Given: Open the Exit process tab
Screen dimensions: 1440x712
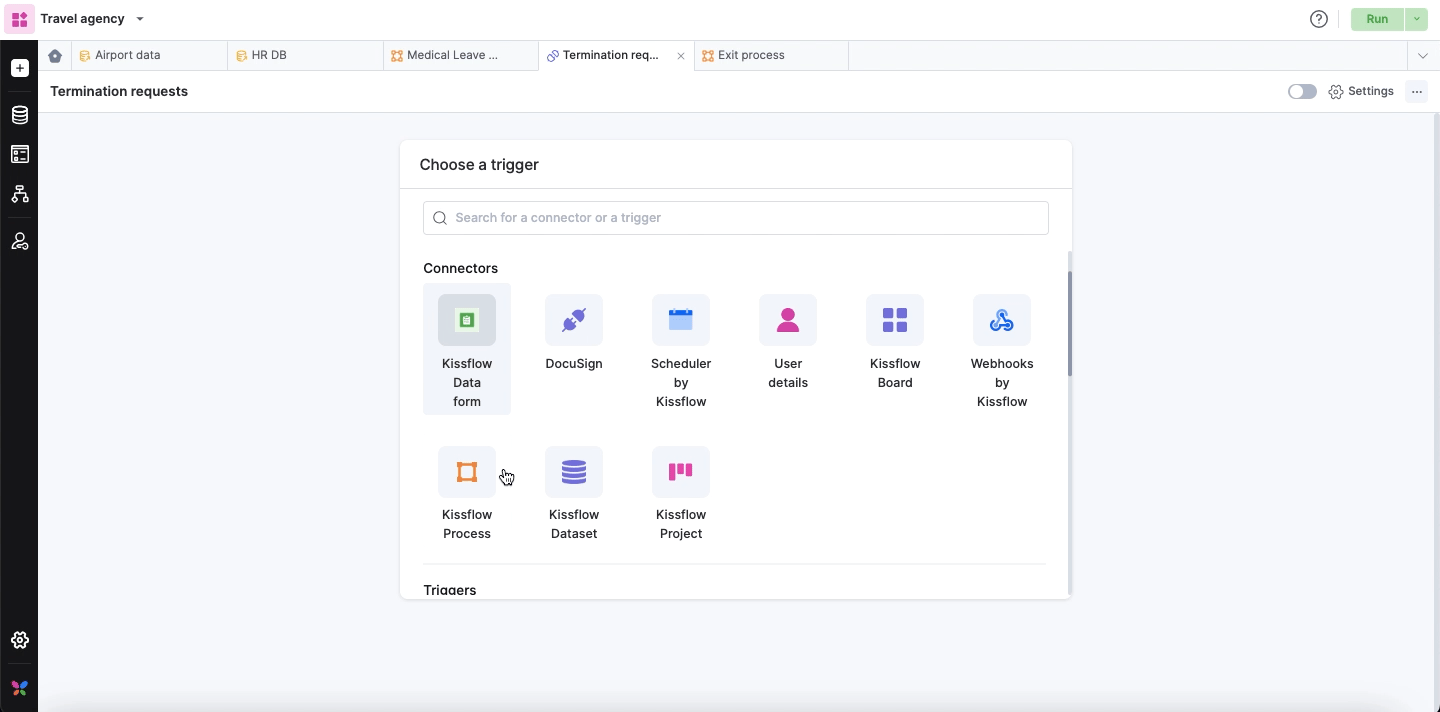Looking at the screenshot, I should point(750,56).
